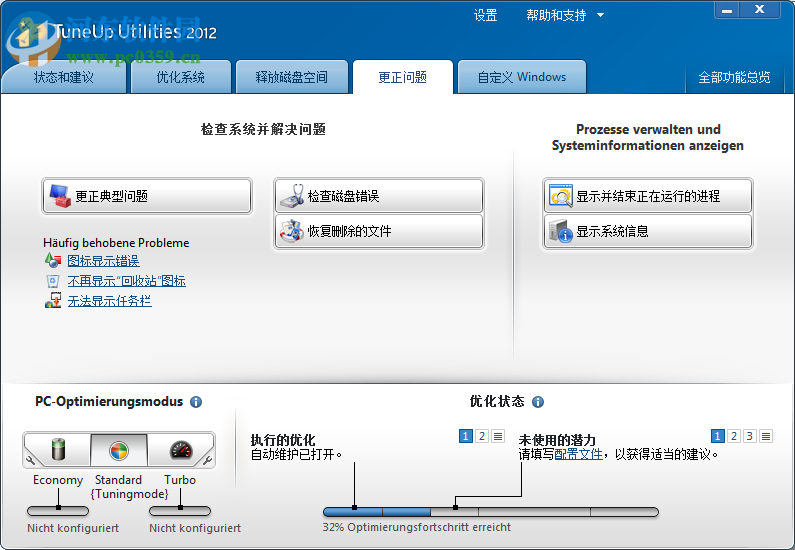Screen dimensions: 795x550
Task: Click the wrench icon left of Economy mode
Action: [31, 460]
